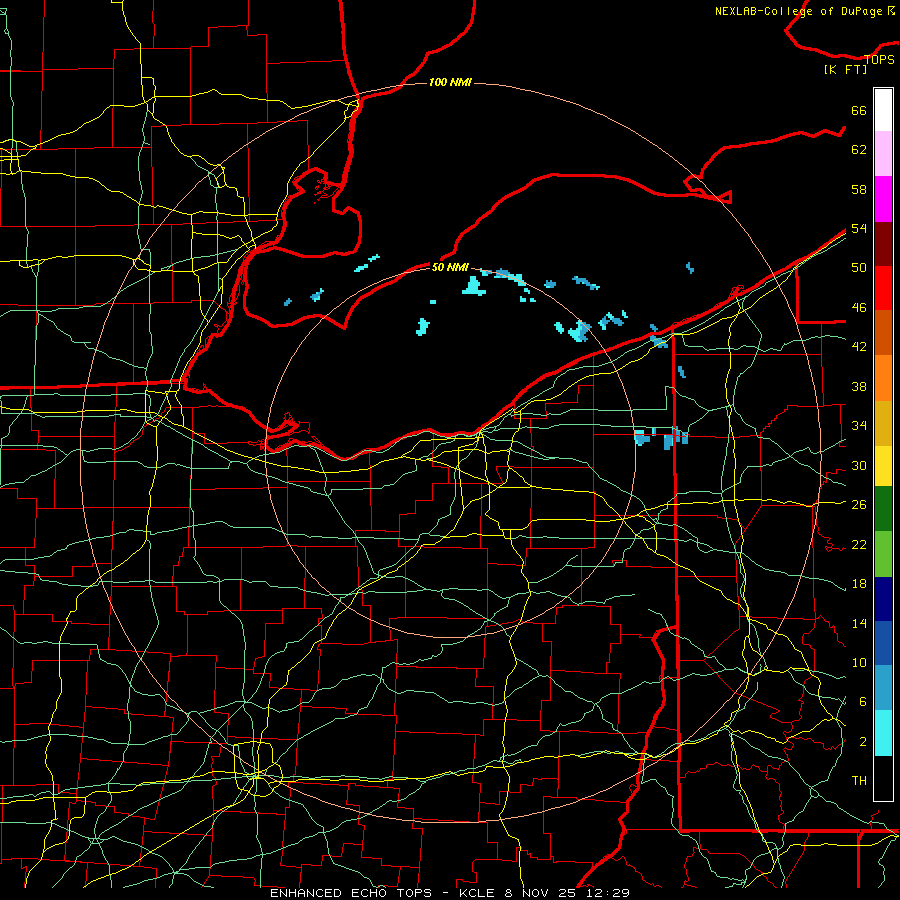
Task: Pick the medium blue swatch in the echo tops scale
Action: tap(883, 643)
